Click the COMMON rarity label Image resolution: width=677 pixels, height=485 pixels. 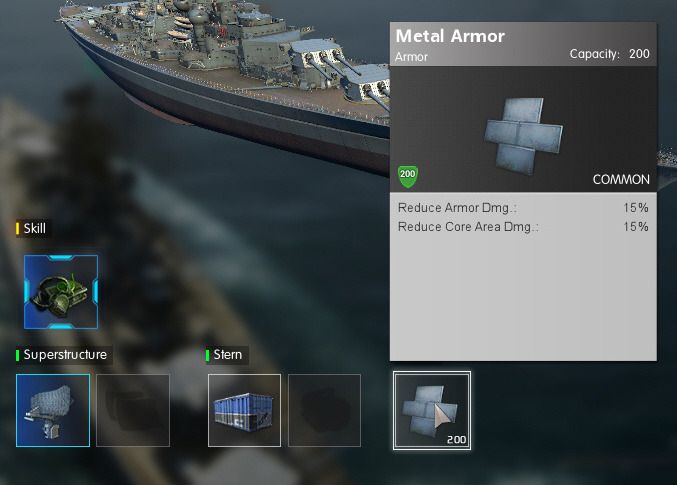pyautogui.click(x=621, y=180)
